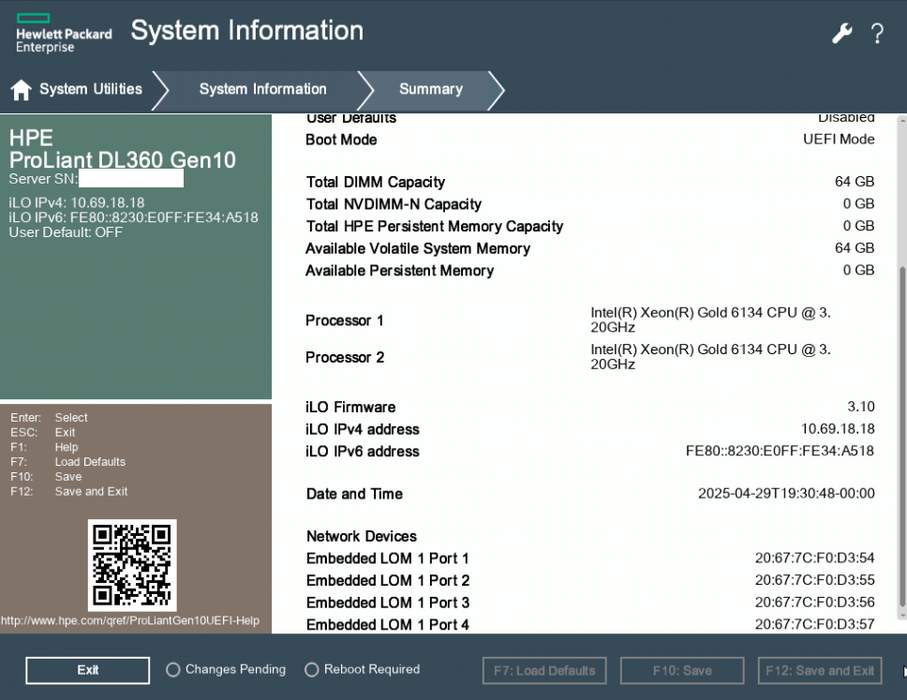Select Available Volatile System Memory label

tap(418, 249)
